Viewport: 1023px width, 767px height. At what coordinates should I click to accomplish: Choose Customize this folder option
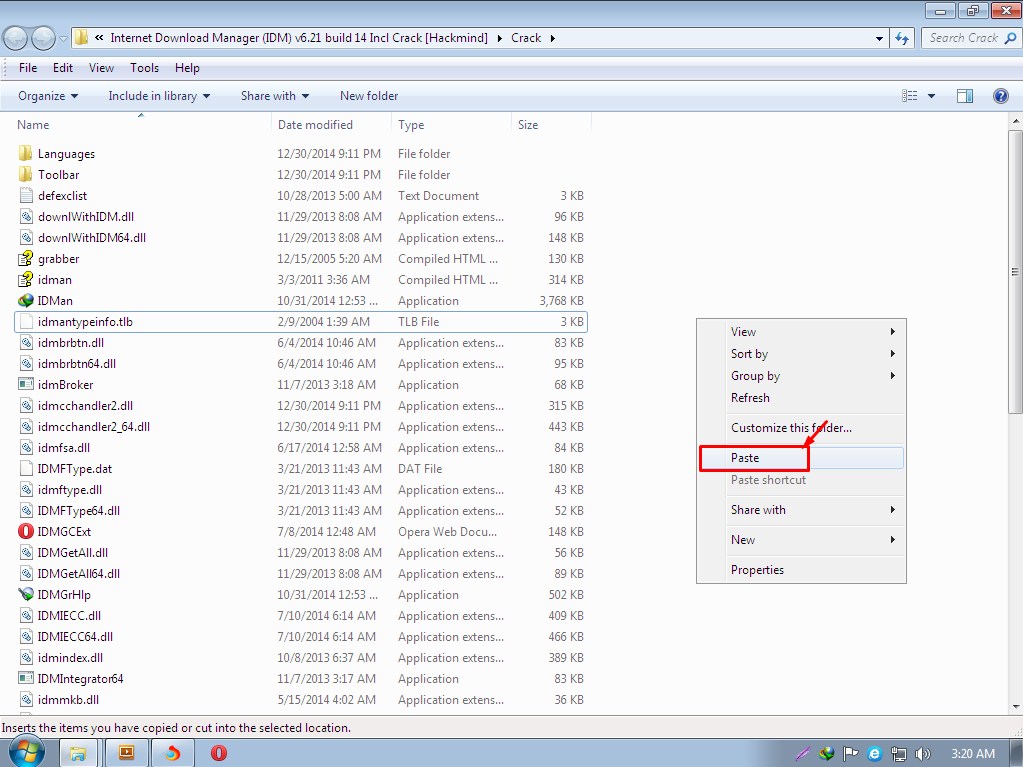(801, 428)
